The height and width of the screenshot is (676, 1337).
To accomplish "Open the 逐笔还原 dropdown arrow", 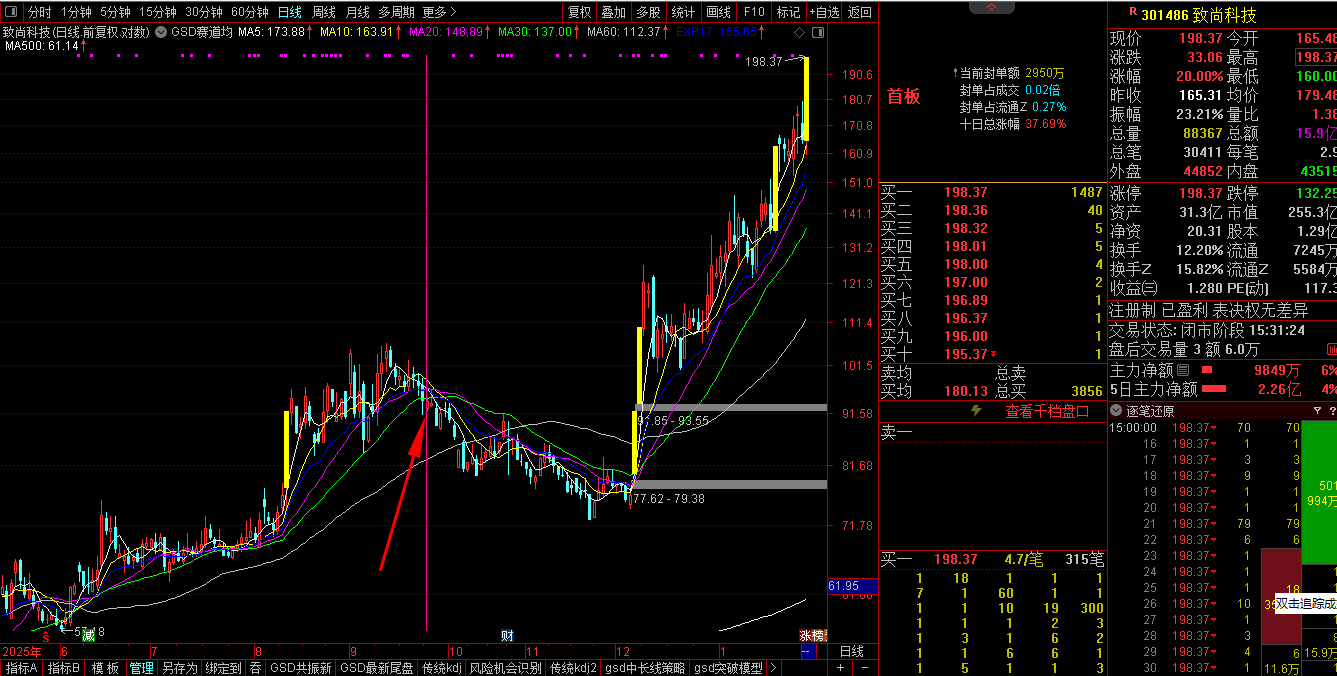I will click(x=1117, y=411).
